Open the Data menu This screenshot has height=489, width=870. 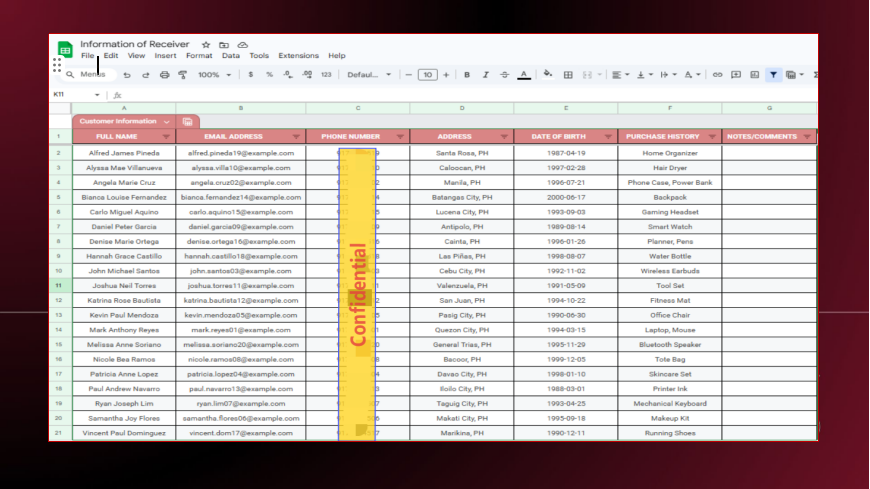[231, 56]
